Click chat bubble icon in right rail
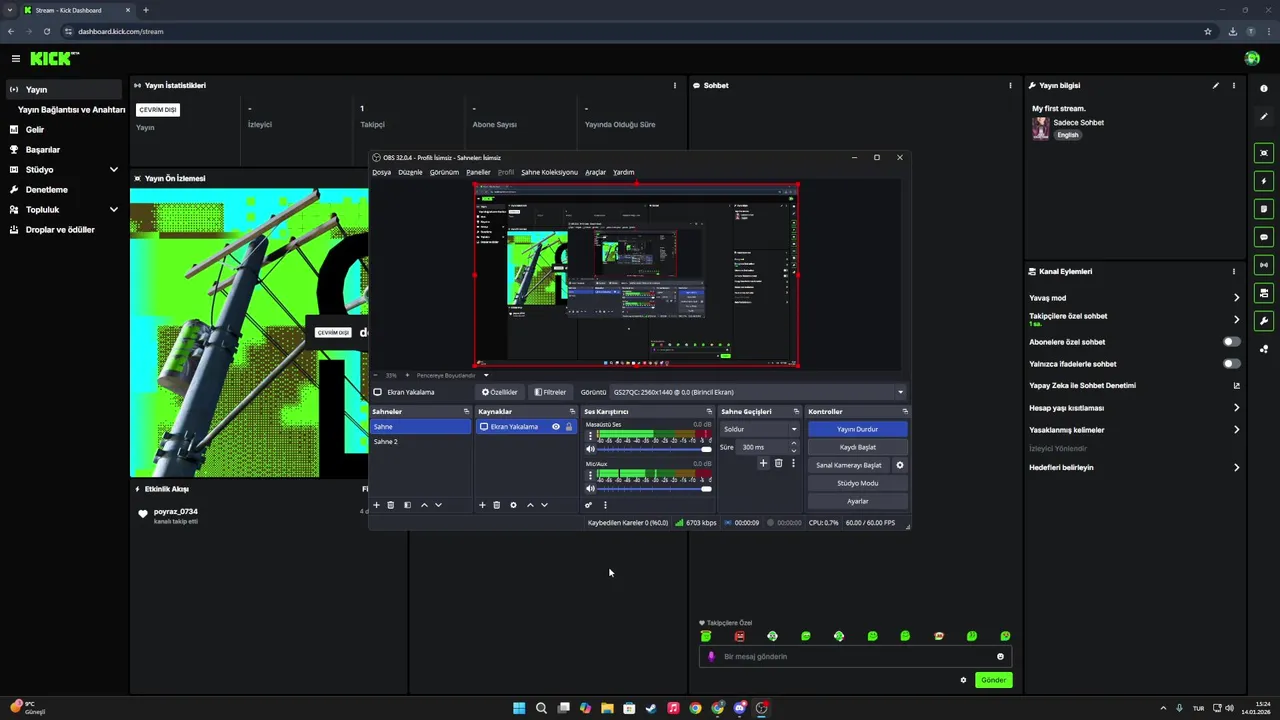This screenshot has width=1280, height=720. pos(1264,237)
